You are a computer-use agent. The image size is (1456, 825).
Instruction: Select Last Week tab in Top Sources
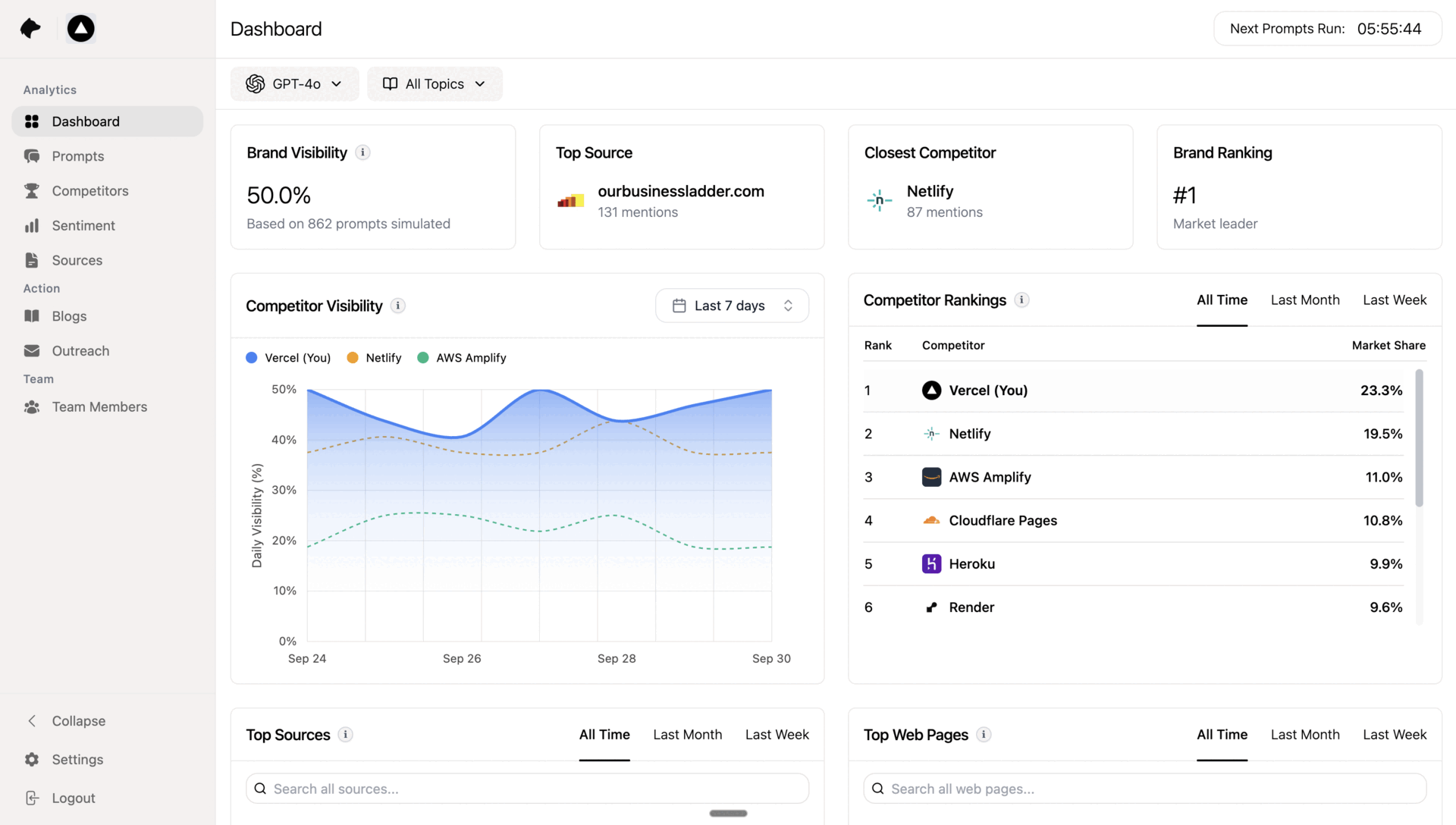777,735
